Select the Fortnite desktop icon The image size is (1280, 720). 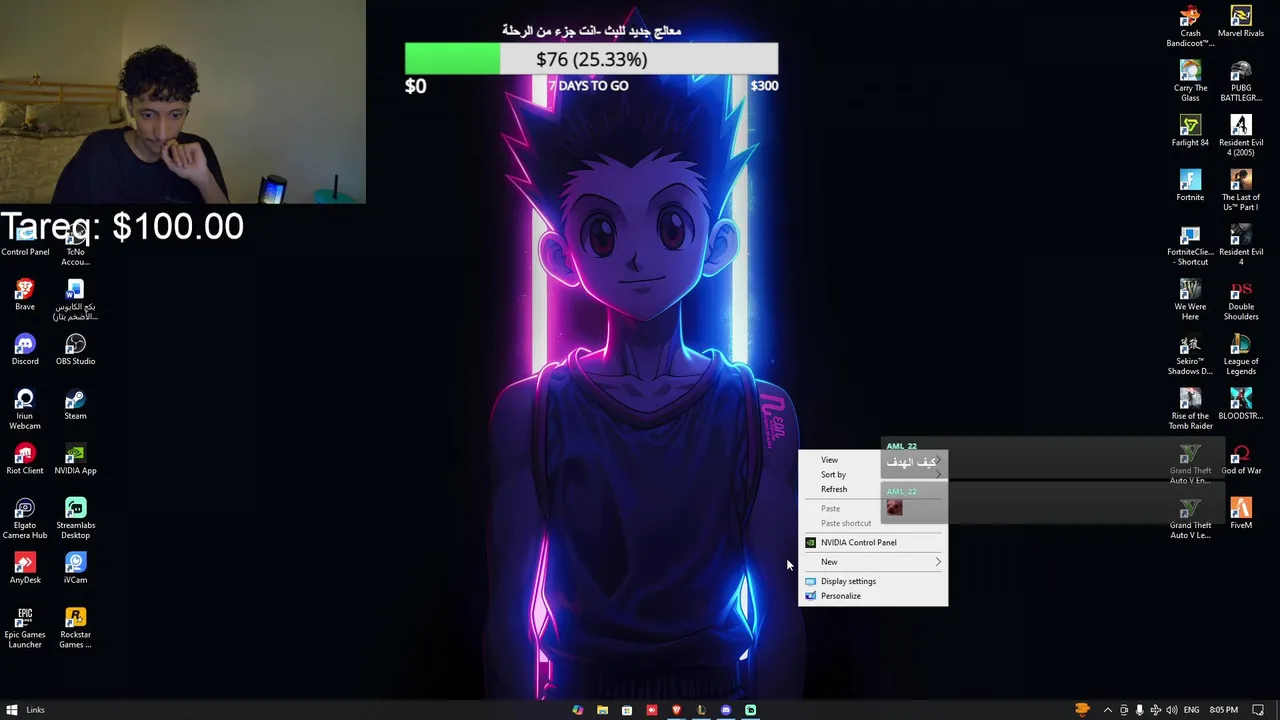(1190, 186)
